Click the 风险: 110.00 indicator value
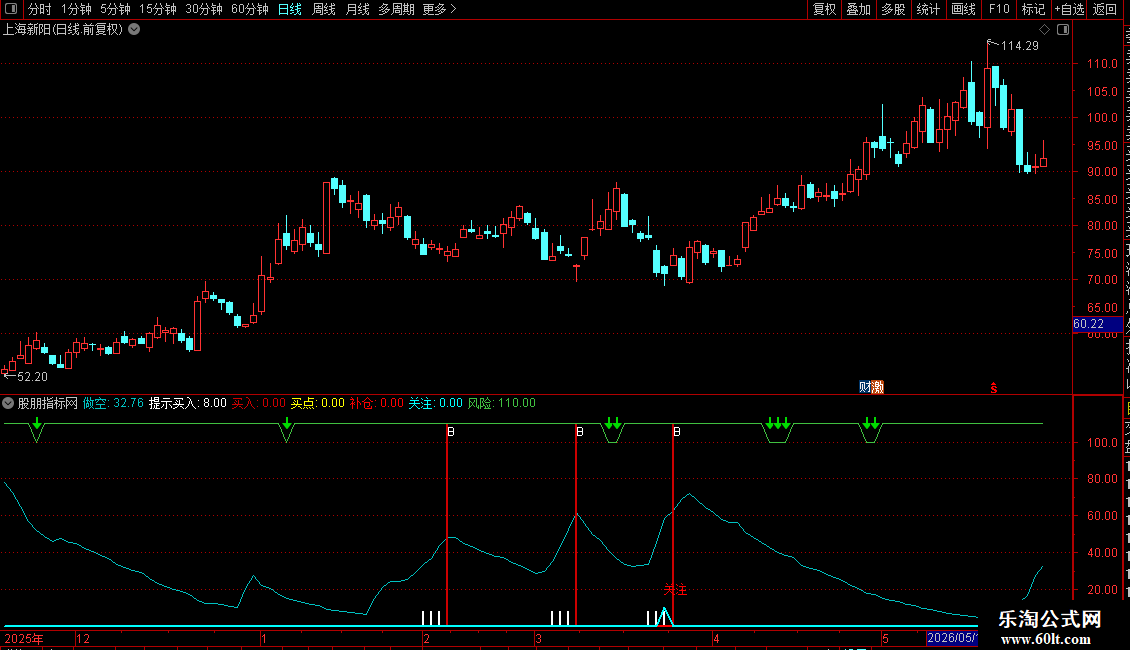 click(x=502, y=403)
